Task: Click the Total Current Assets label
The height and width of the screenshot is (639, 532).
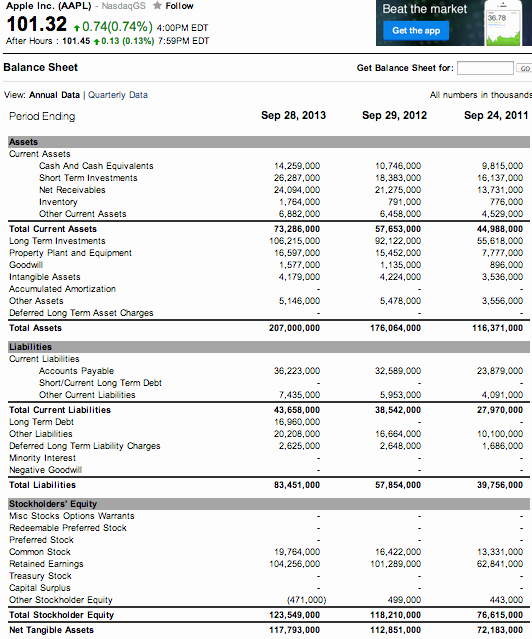Action: click(53, 229)
